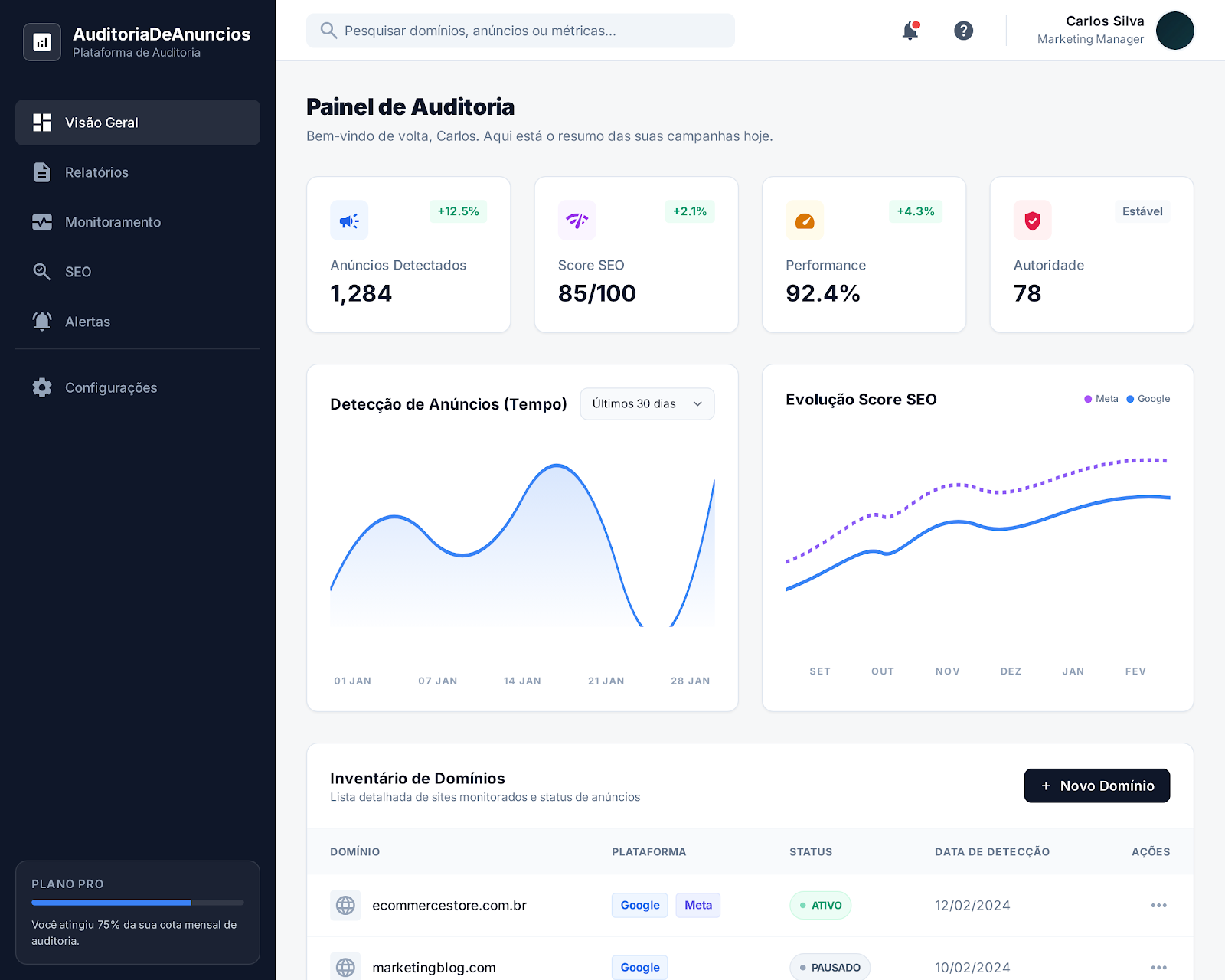Click the Carlos Silva profile avatar

click(1174, 31)
